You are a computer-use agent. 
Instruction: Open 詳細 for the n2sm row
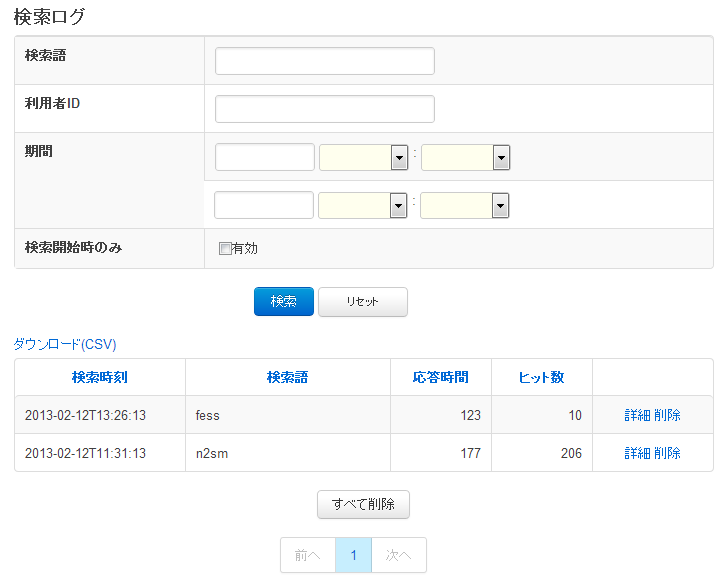pyautogui.click(x=638, y=453)
